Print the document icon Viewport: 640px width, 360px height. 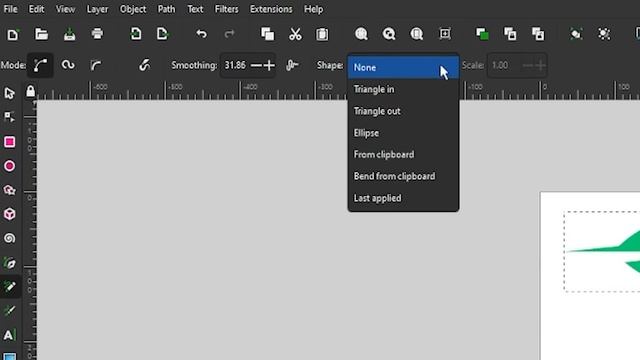coord(97,33)
